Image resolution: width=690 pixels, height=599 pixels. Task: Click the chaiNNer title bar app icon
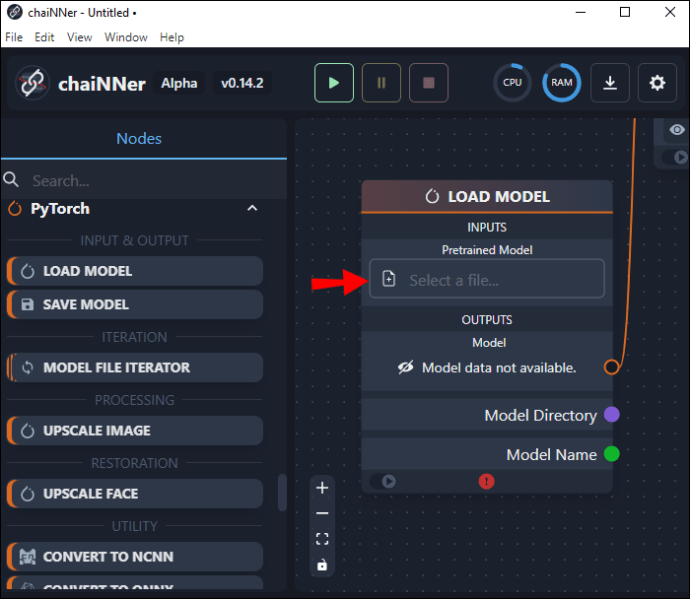point(15,12)
